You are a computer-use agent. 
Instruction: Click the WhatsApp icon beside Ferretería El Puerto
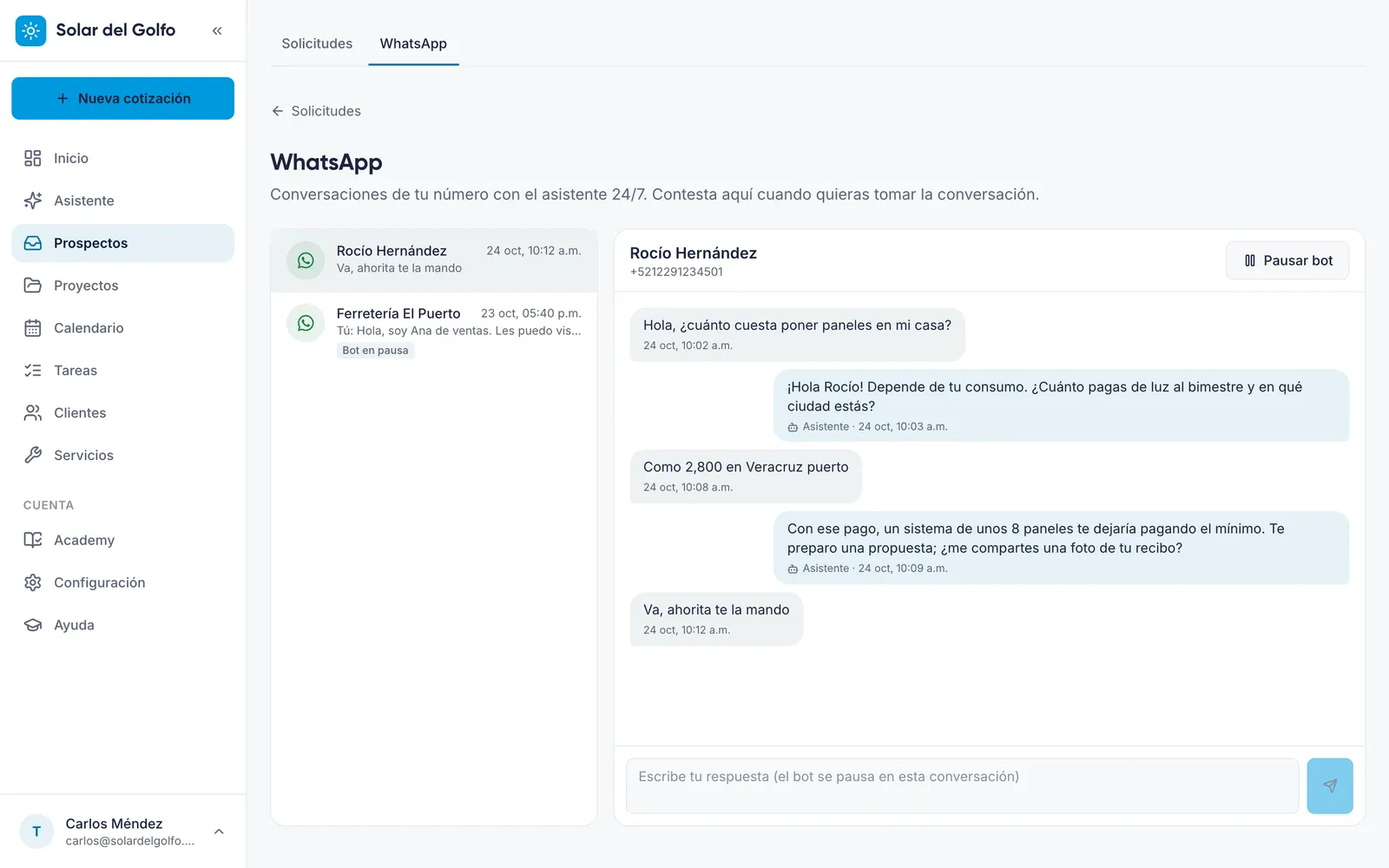click(306, 323)
